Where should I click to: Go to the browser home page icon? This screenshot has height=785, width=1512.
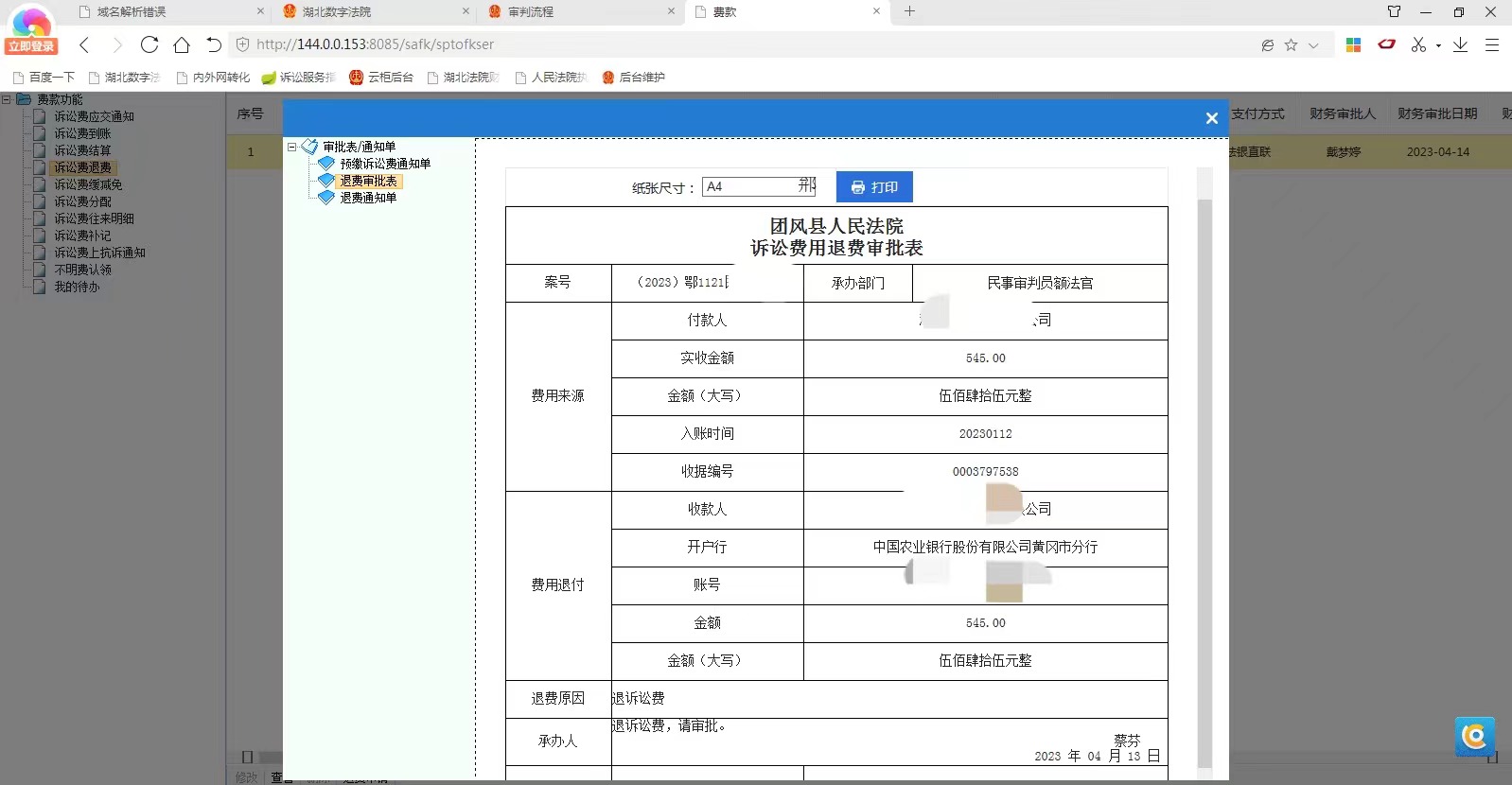click(x=182, y=44)
